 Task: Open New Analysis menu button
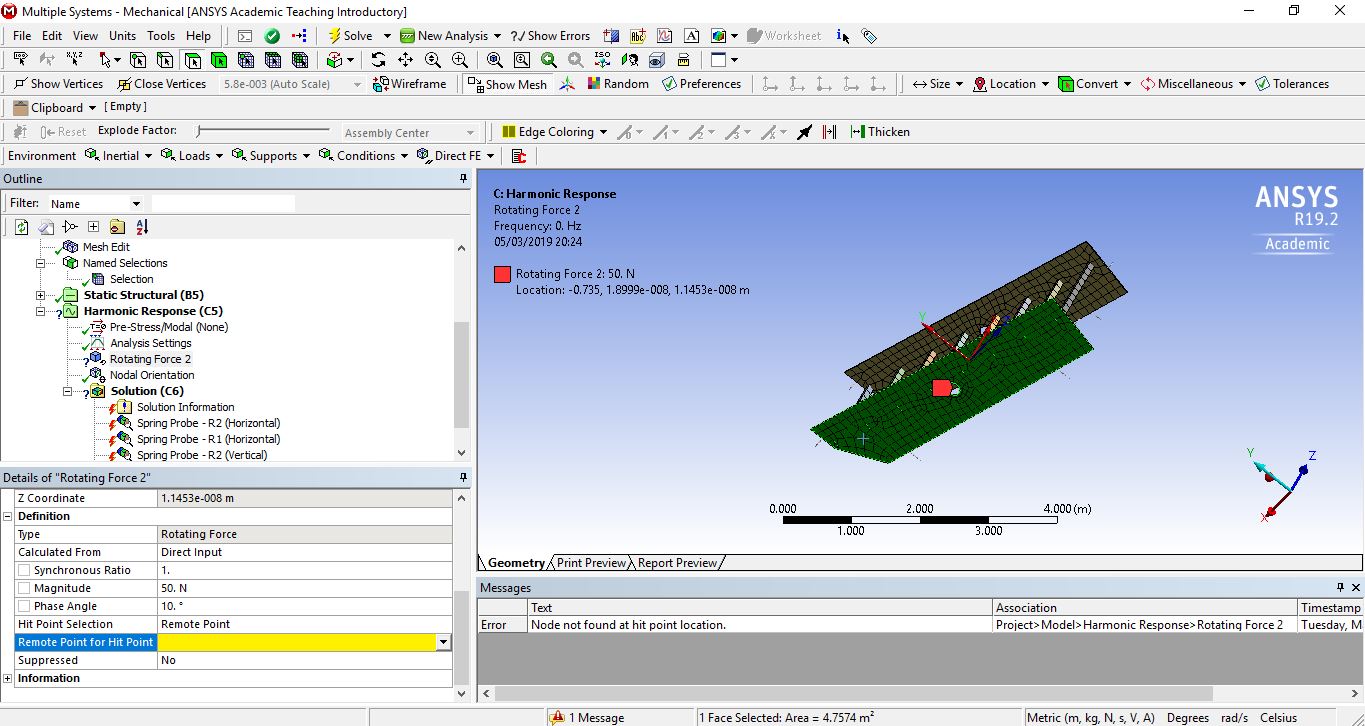point(450,36)
